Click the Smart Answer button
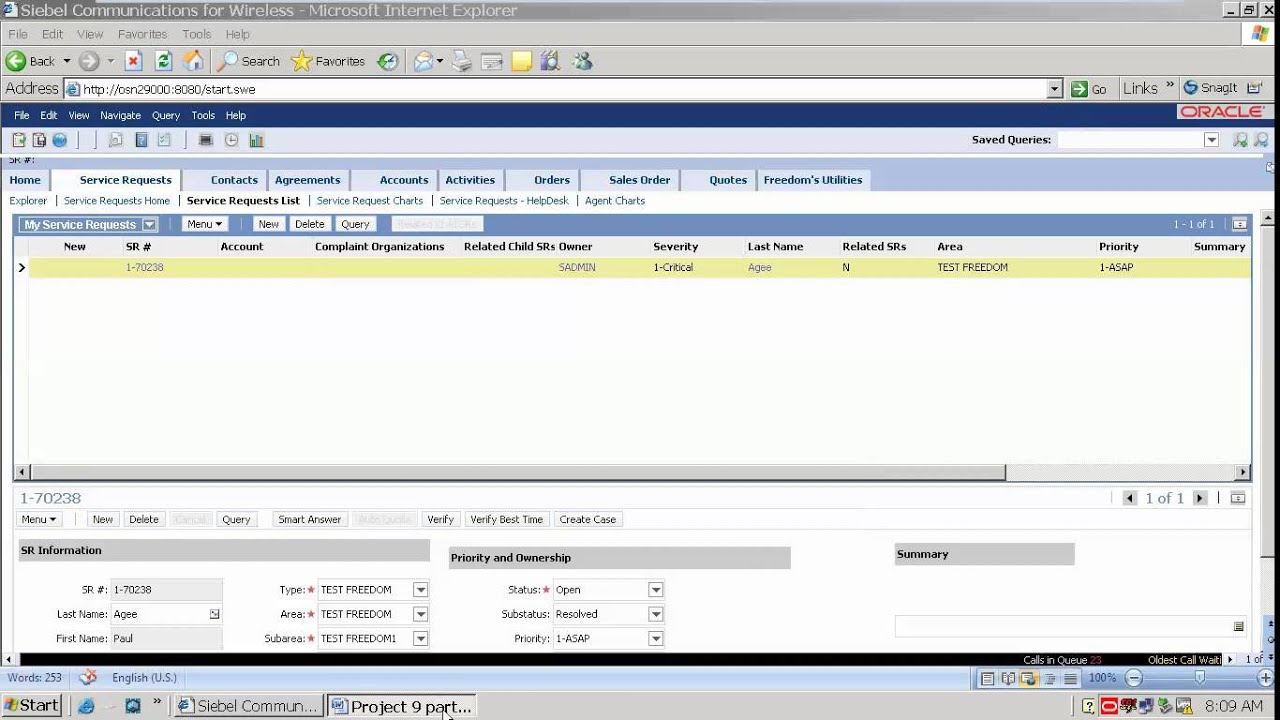 [x=310, y=519]
